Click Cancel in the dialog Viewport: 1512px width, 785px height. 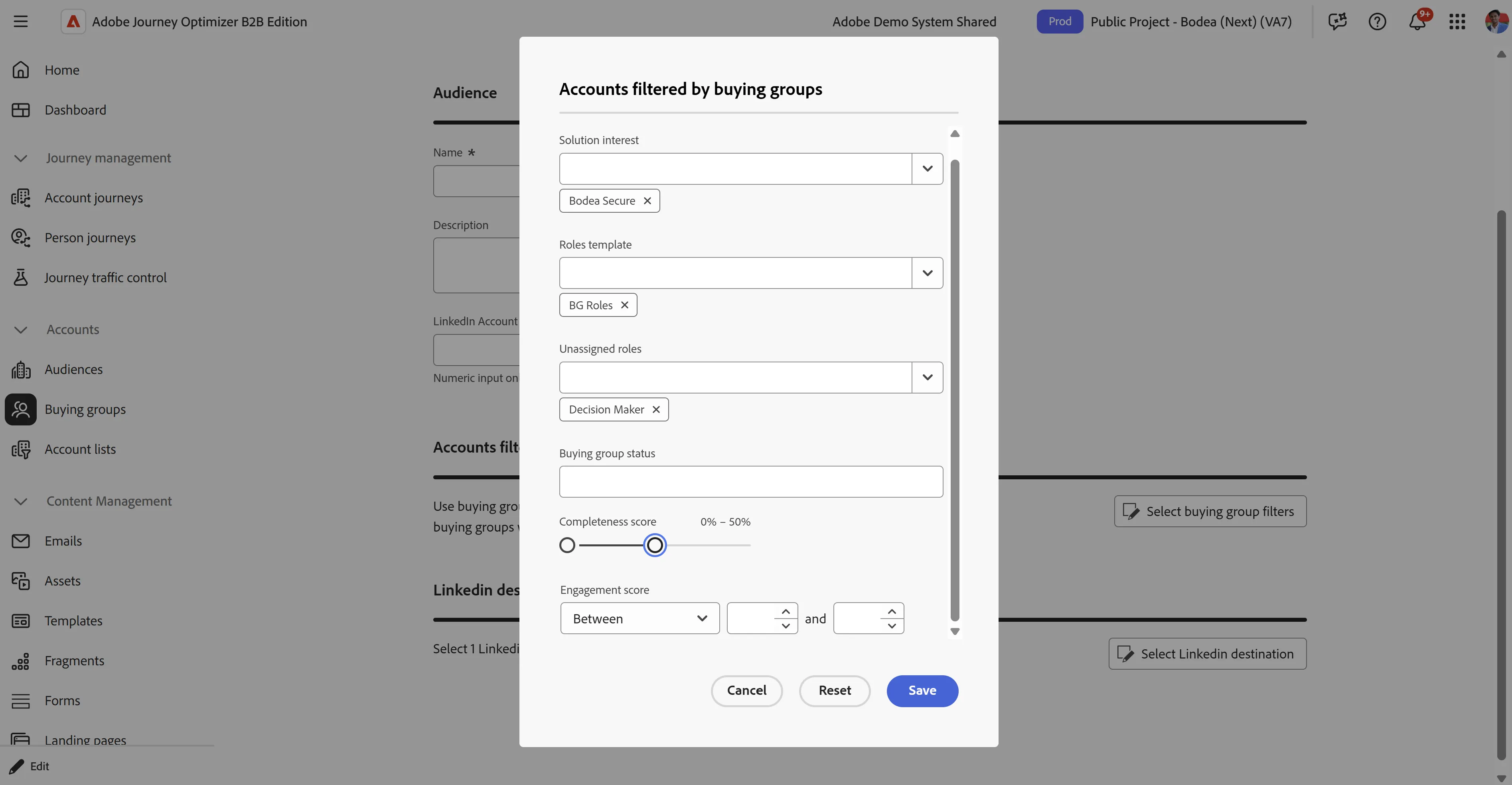(746, 690)
